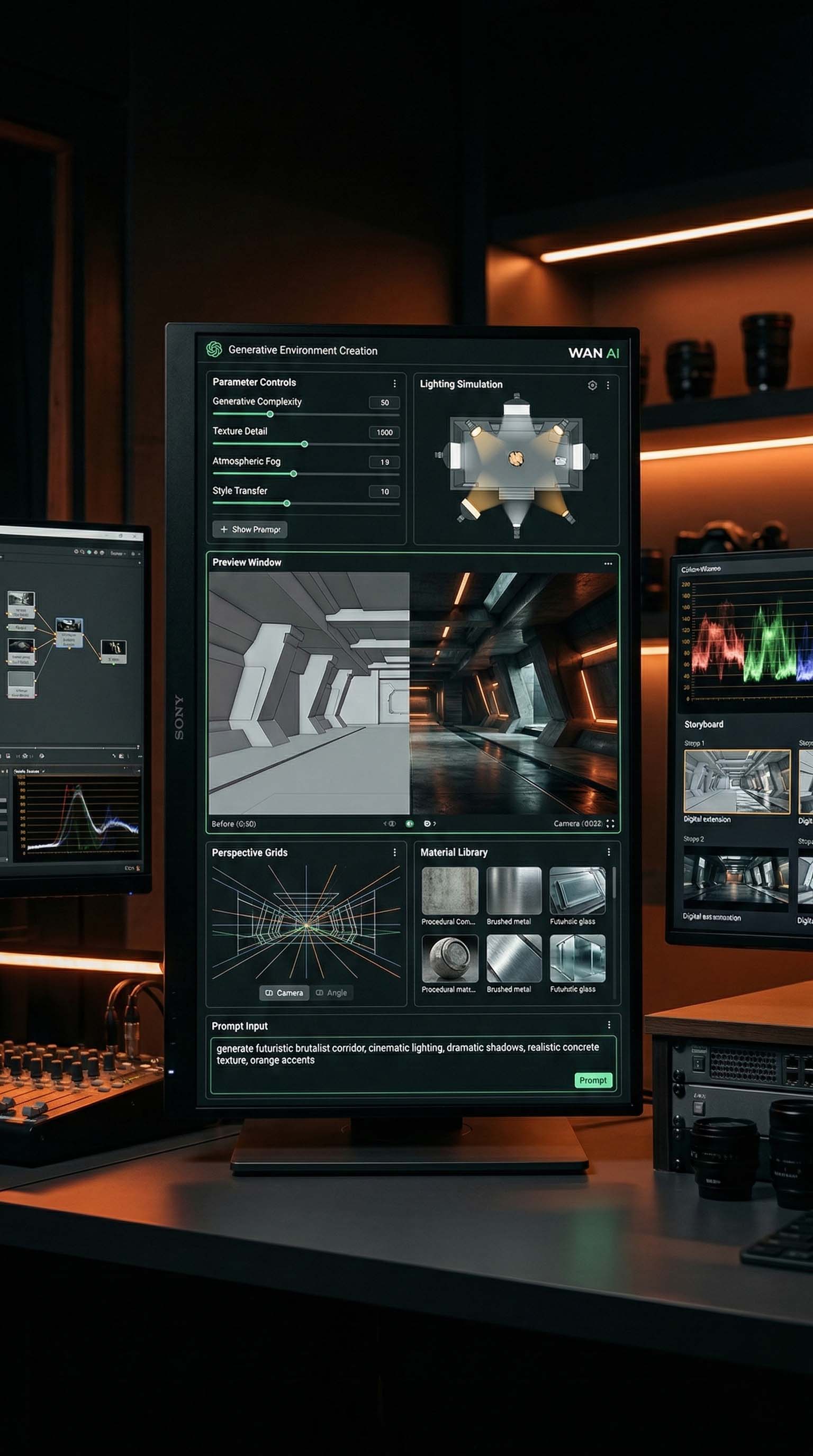This screenshot has width=813, height=1456.
Task: Select the Procedural matte sphere material thumbnail
Action: click(449, 958)
